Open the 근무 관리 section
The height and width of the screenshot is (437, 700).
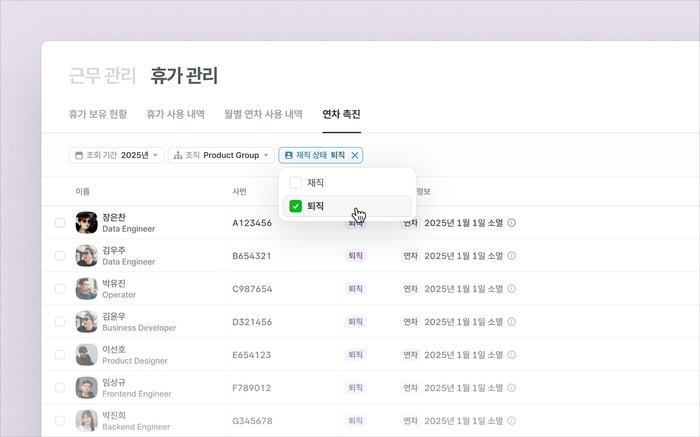click(102, 75)
